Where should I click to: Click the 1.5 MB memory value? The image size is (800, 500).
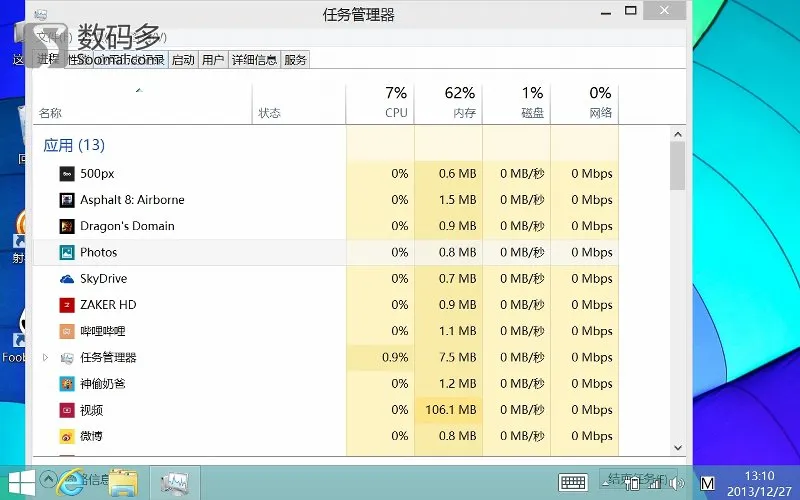click(457, 199)
